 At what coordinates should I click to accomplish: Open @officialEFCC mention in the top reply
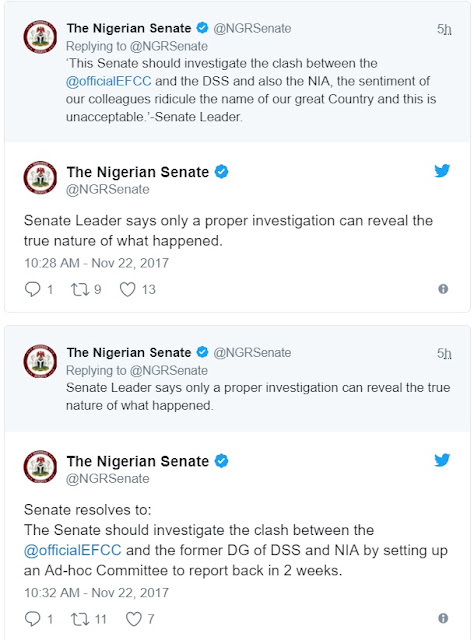tap(109, 81)
